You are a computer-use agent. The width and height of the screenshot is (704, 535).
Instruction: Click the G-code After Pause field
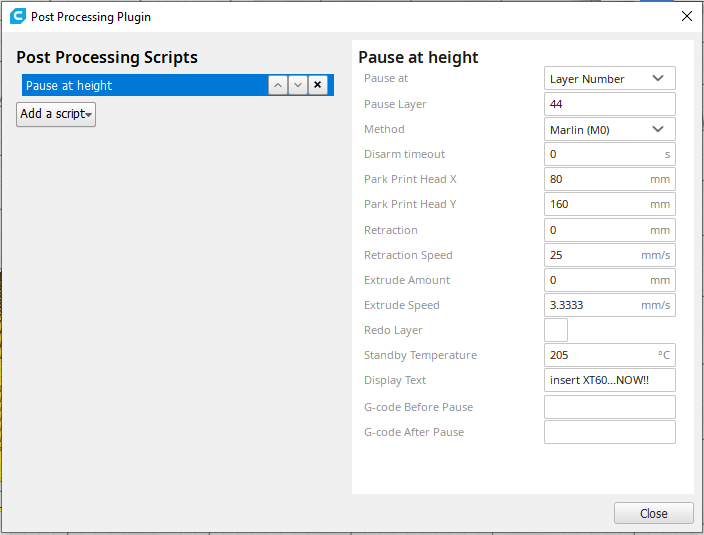point(610,432)
